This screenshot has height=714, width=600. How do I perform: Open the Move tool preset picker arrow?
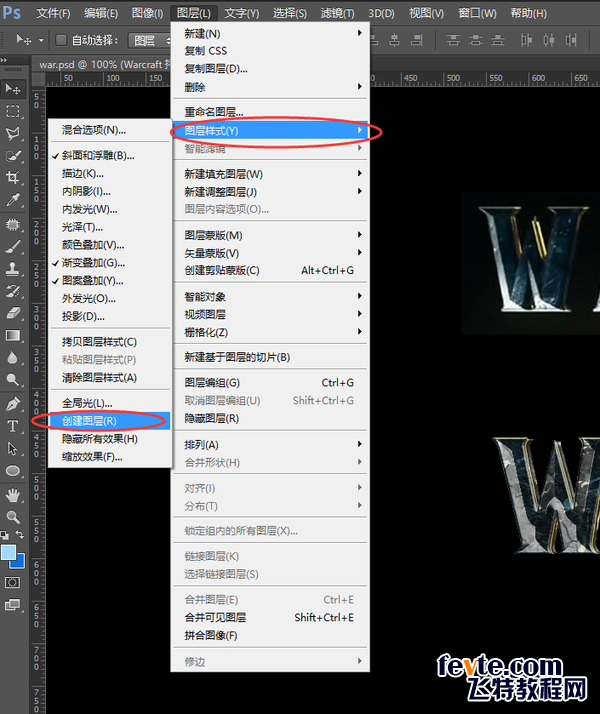[41, 41]
